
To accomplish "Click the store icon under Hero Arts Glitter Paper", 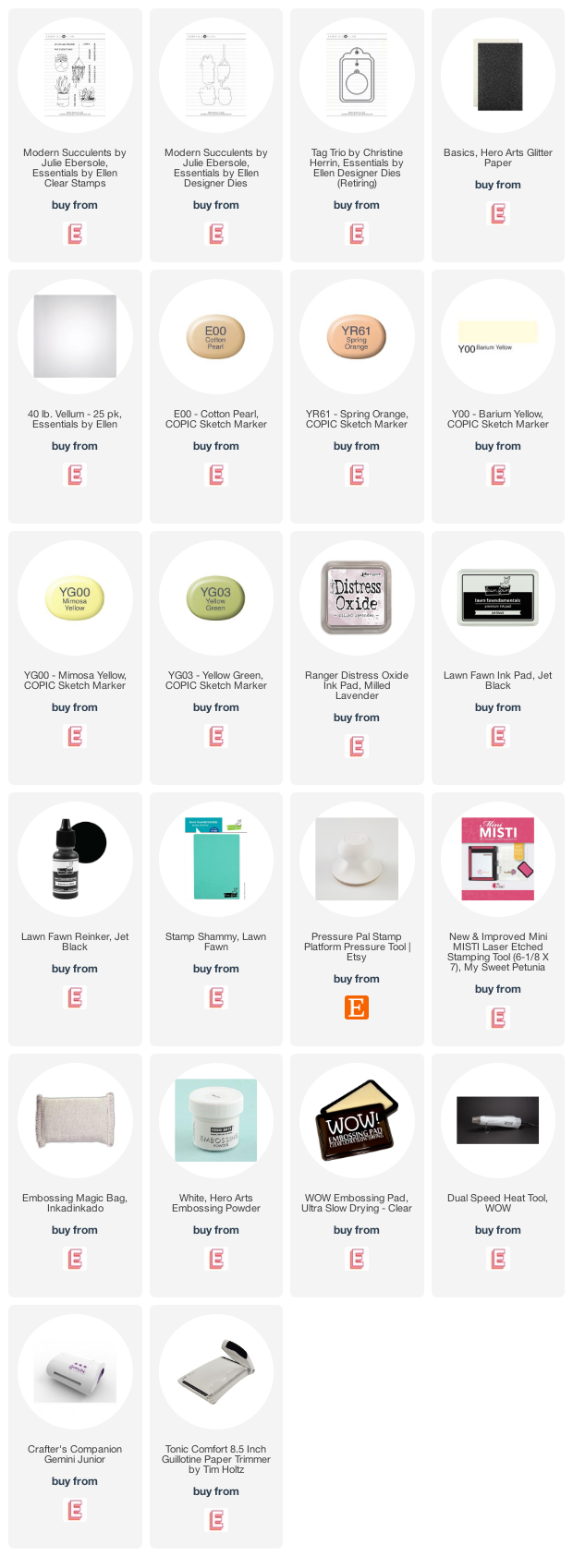I will (498, 214).
